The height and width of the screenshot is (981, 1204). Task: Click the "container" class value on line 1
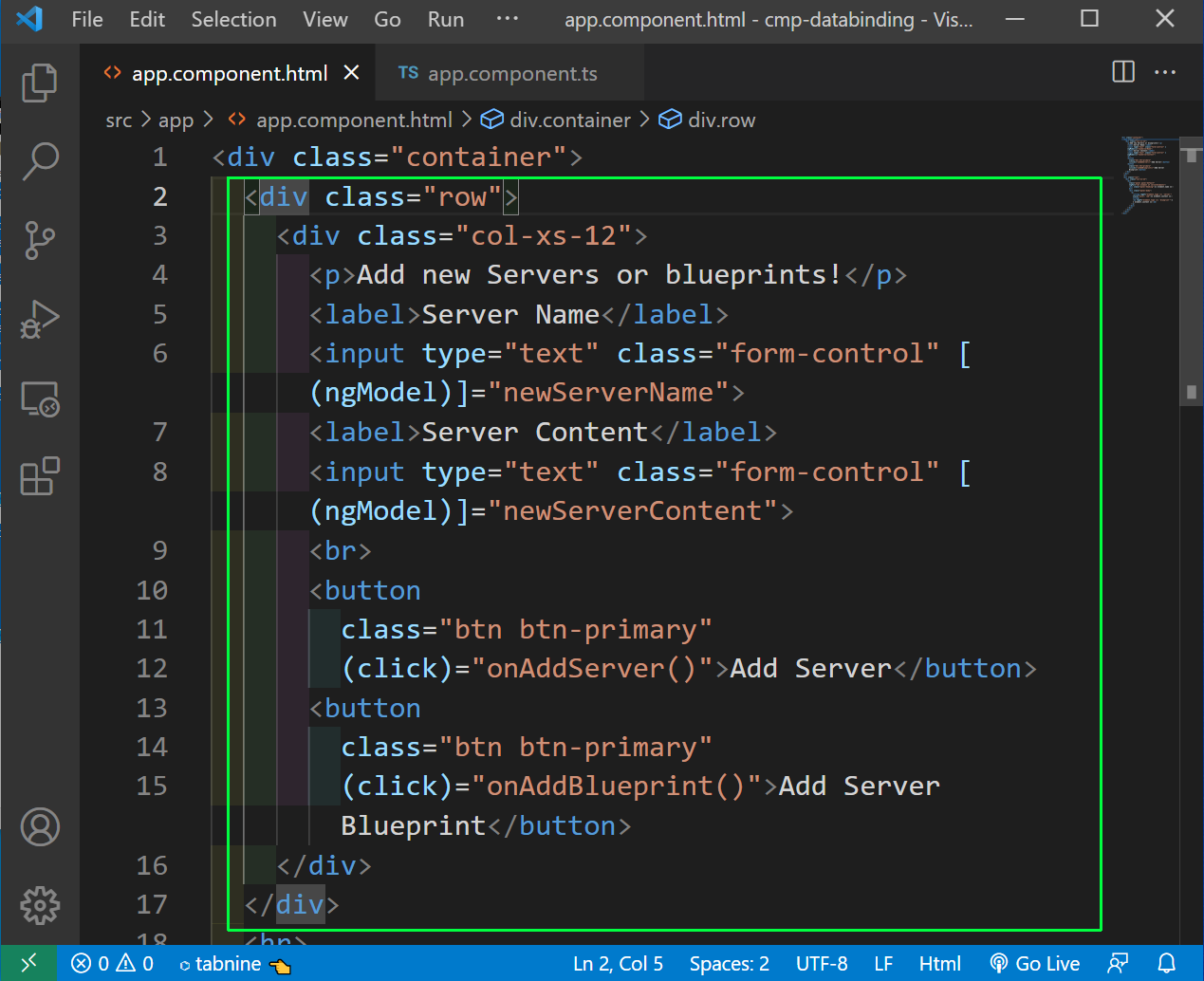(479, 156)
